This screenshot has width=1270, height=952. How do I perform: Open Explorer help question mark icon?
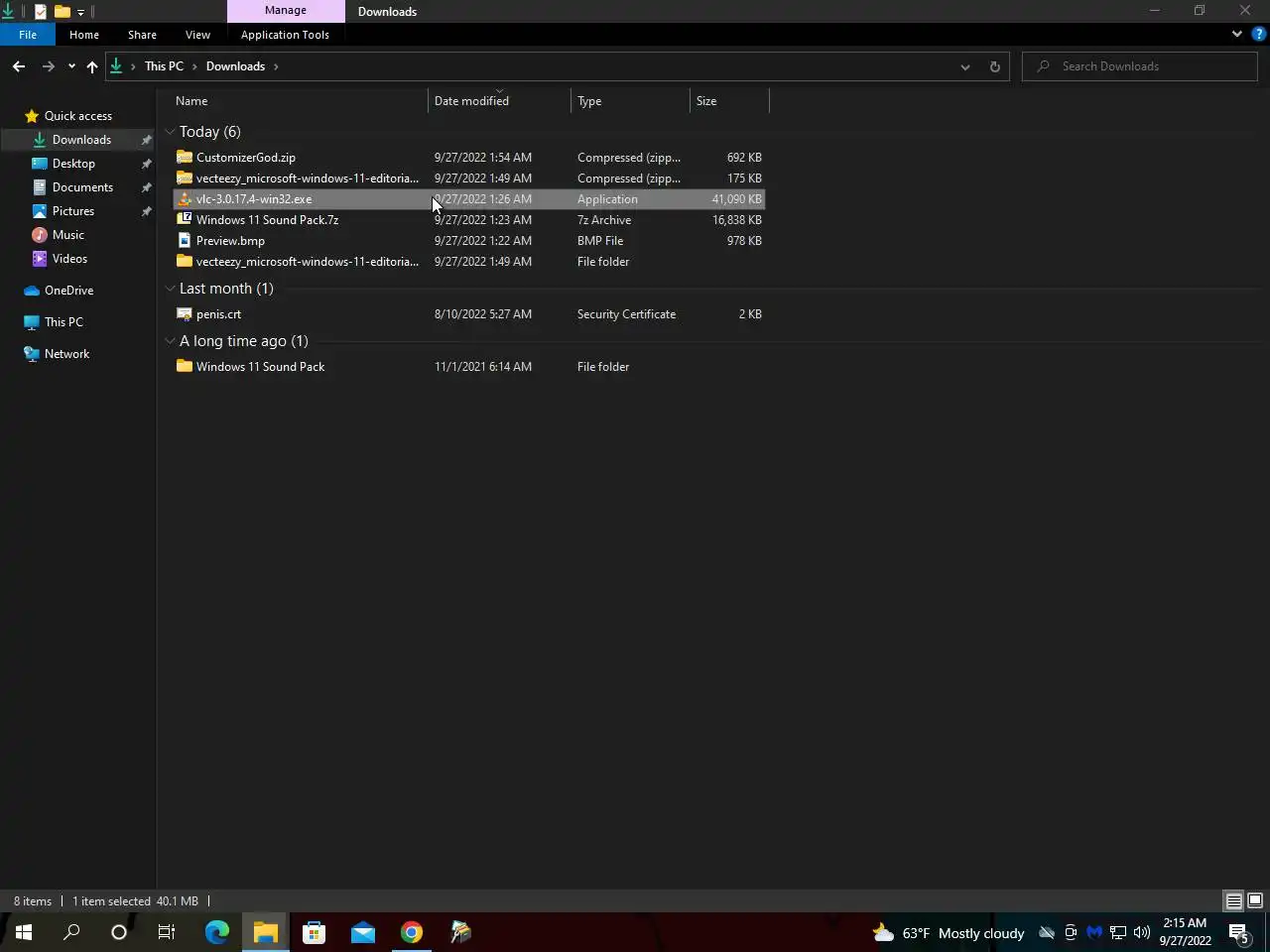(x=1259, y=34)
